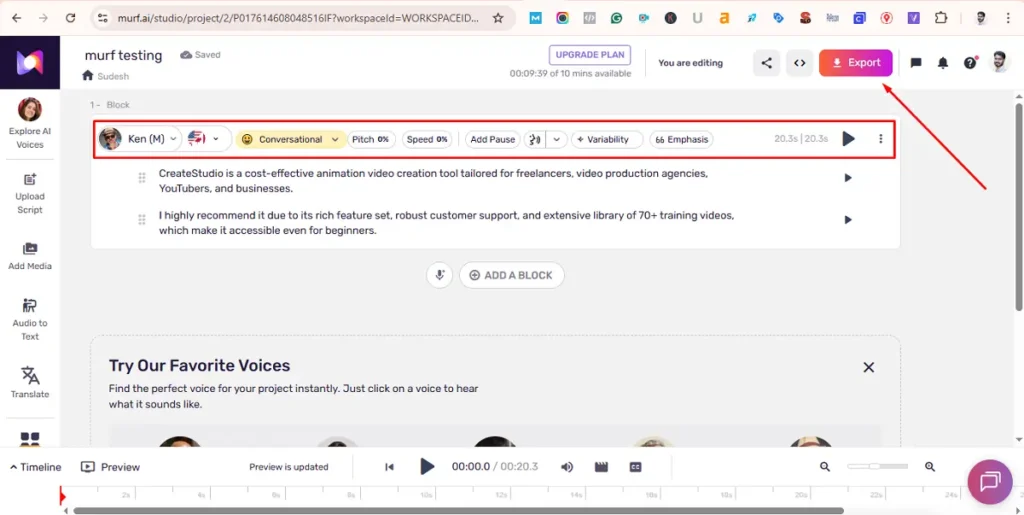This screenshot has height=515, width=1024.
Task: Open the Amazon 'a' extension icon
Action: (724, 18)
